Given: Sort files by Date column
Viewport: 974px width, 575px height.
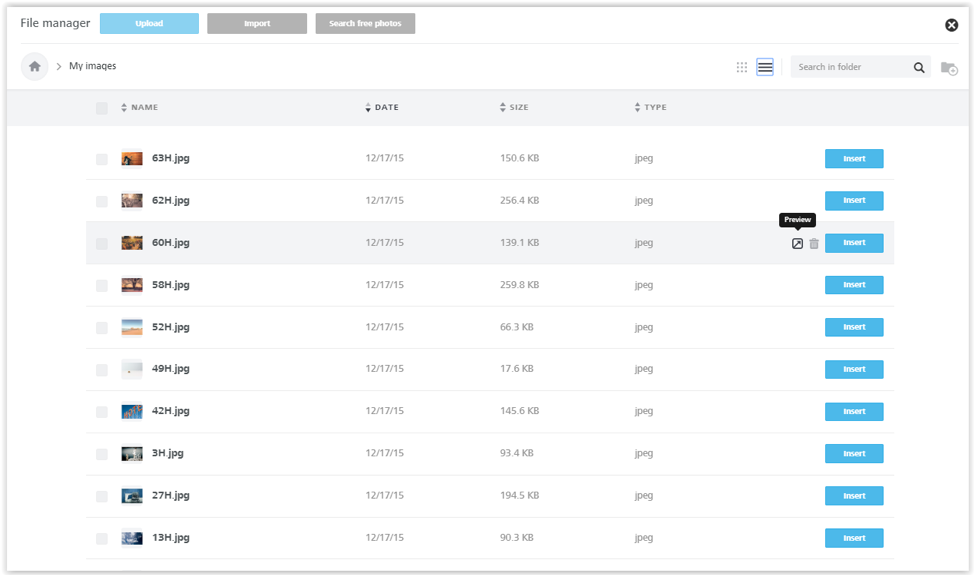Looking at the screenshot, I should 386,108.
